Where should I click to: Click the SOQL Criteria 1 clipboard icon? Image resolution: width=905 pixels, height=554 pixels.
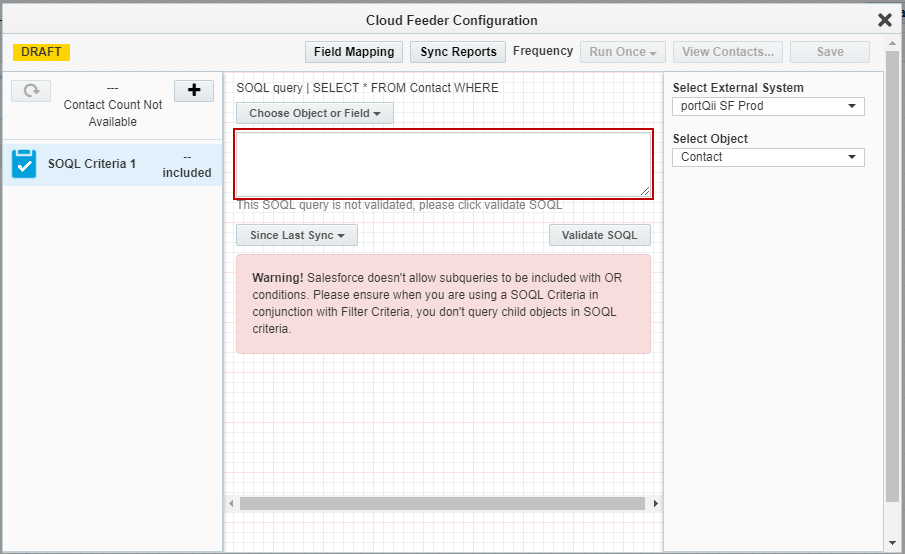[x=24, y=164]
